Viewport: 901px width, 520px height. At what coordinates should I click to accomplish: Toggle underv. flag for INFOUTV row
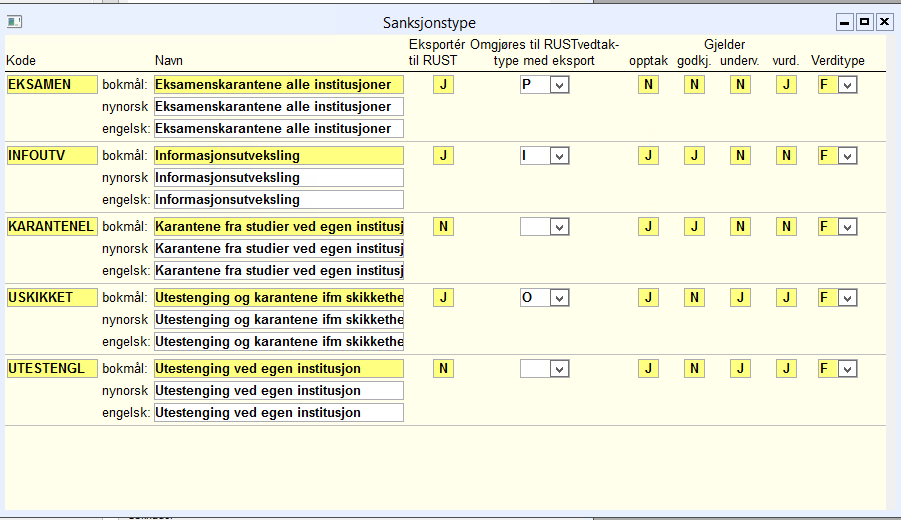(x=740, y=156)
